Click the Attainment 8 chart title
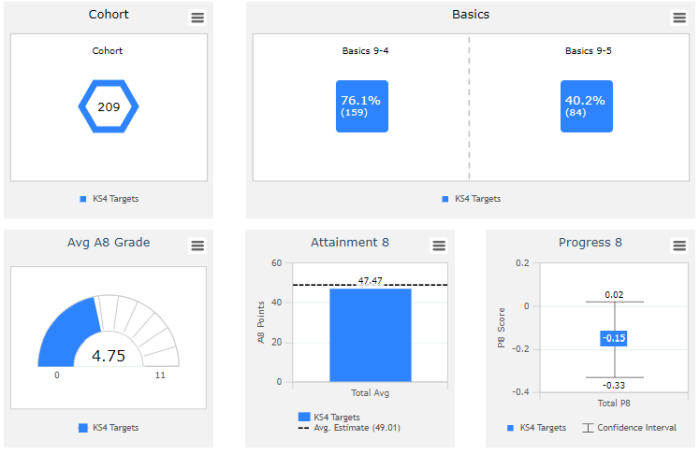This screenshot has width=700, height=455. click(349, 243)
